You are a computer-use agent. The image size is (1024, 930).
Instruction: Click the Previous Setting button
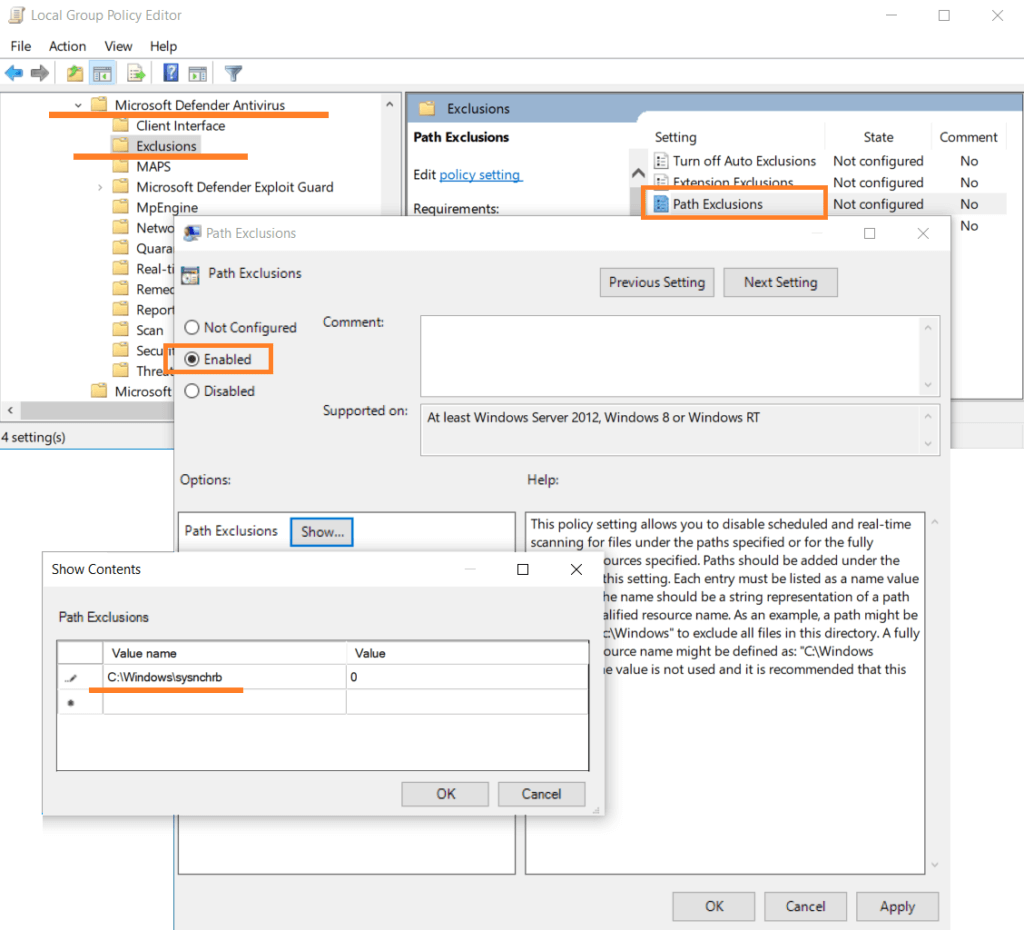657,282
